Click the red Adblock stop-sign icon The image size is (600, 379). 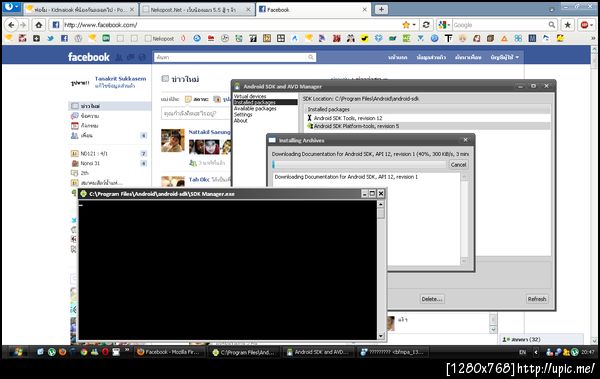584,25
